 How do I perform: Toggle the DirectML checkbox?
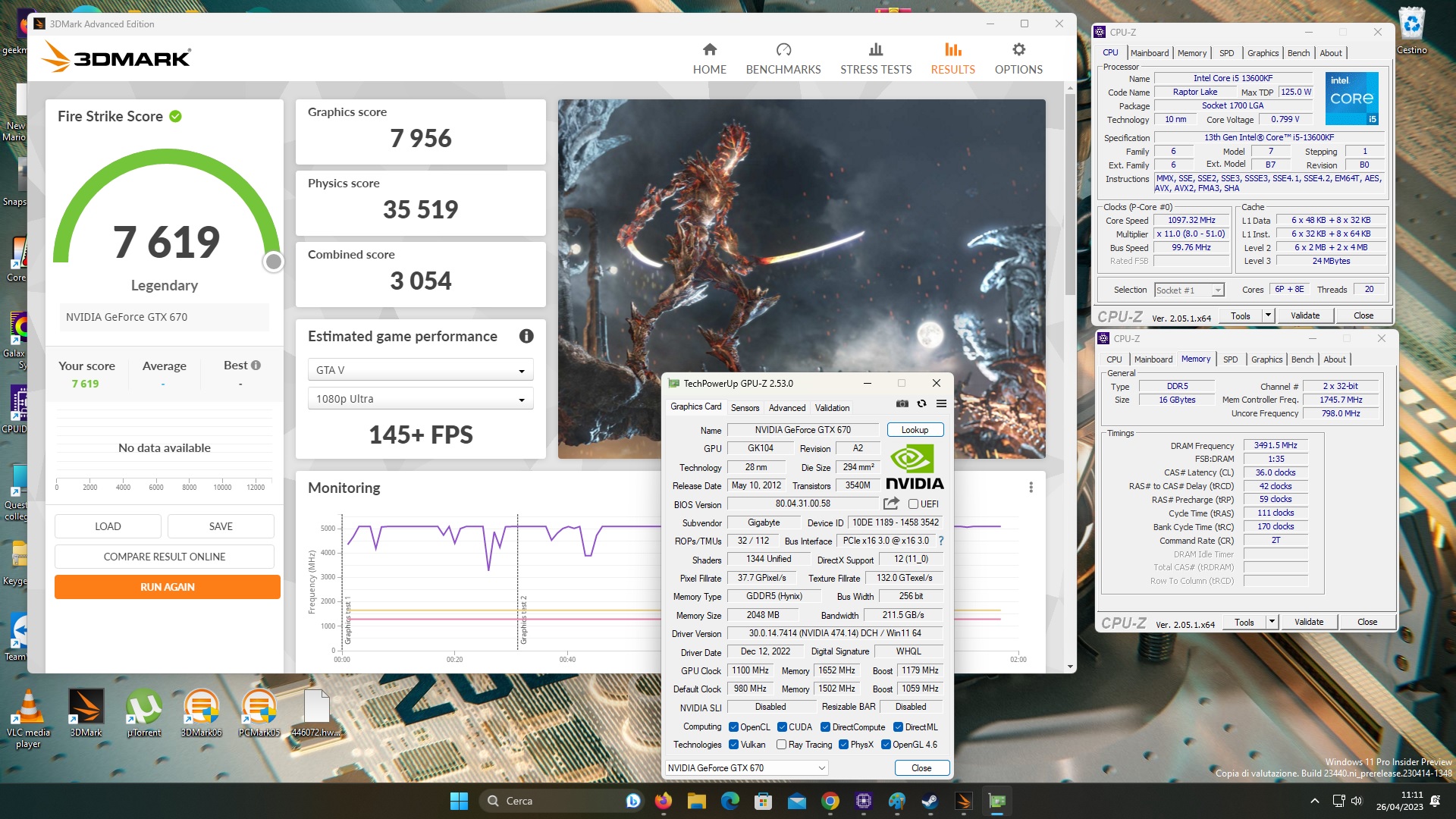[x=898, y=726]
